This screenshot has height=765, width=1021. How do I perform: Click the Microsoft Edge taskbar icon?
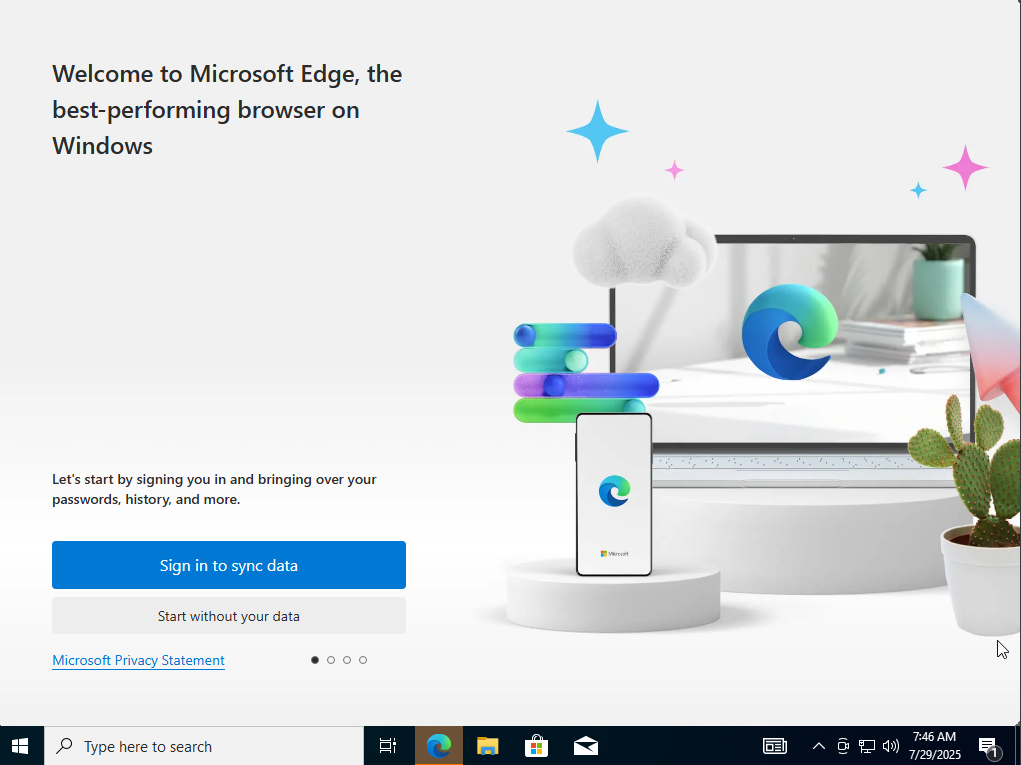coord(438,746)
